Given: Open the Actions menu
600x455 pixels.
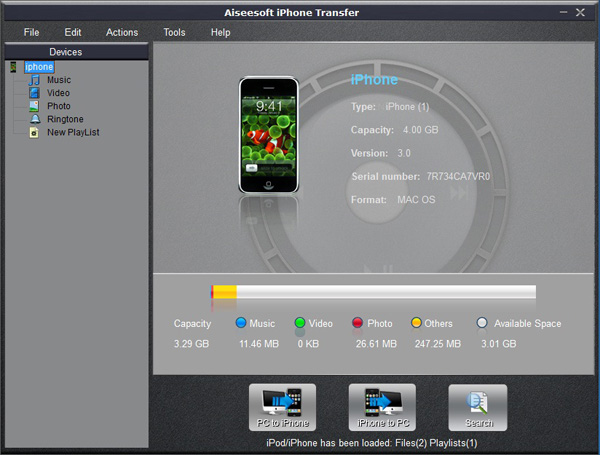Looking at the screenshot, I should coord(122,33).
